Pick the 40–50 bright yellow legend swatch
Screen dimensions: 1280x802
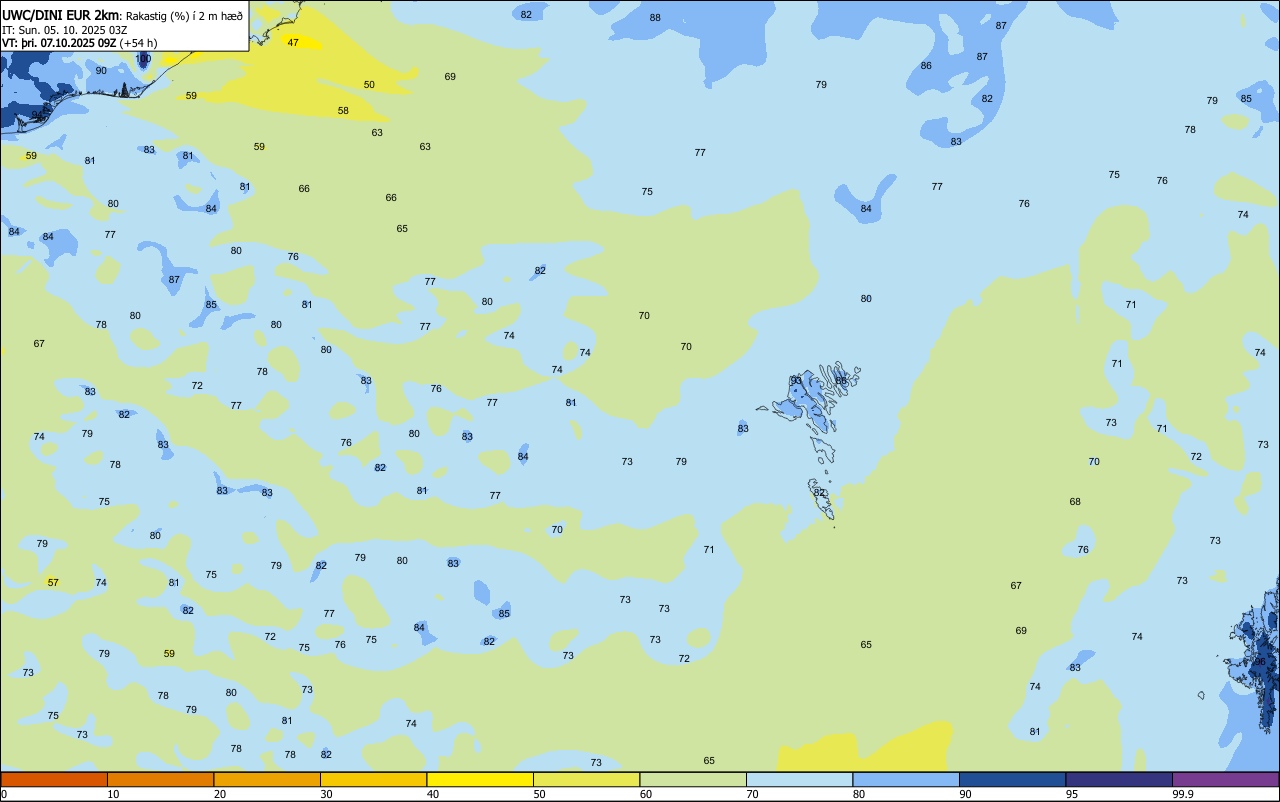[480, 779]
